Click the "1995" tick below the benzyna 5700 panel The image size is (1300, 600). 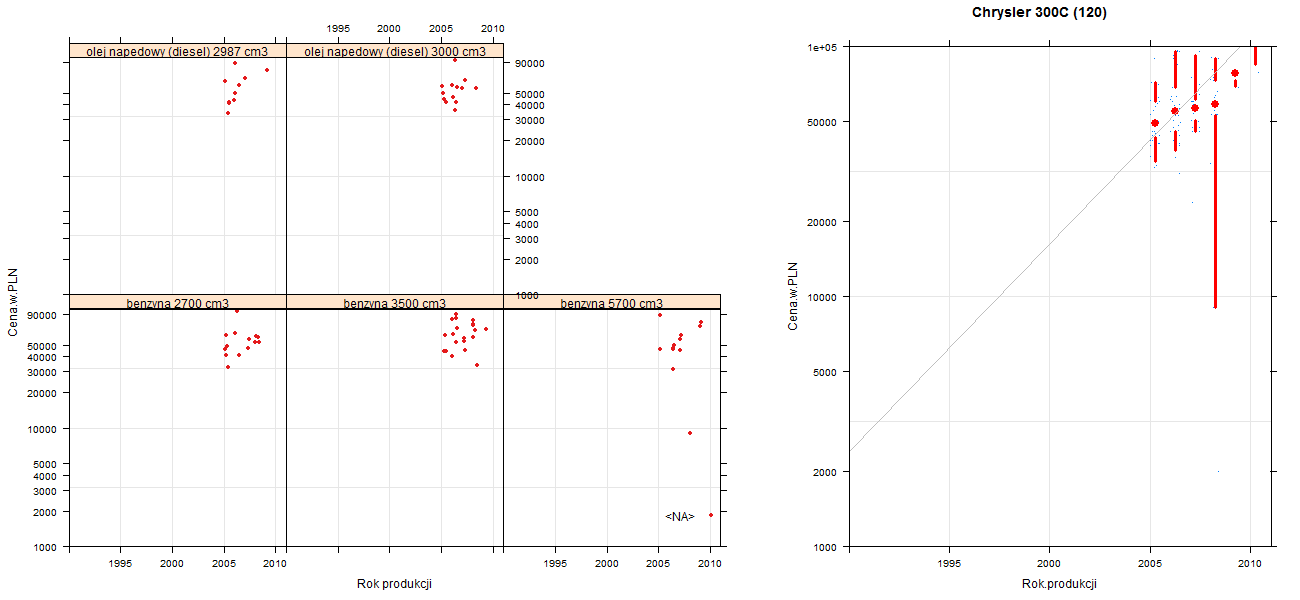(x=555, y=564)
